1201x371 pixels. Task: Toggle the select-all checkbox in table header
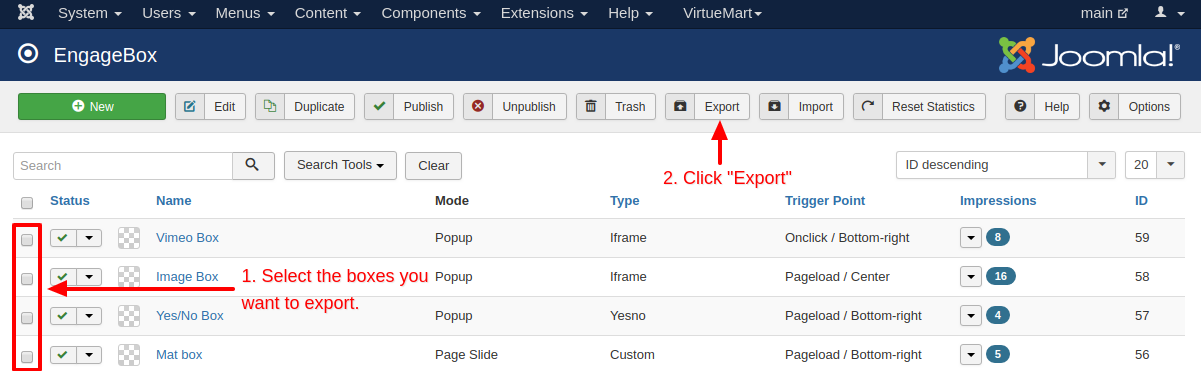tap(27, 202)
